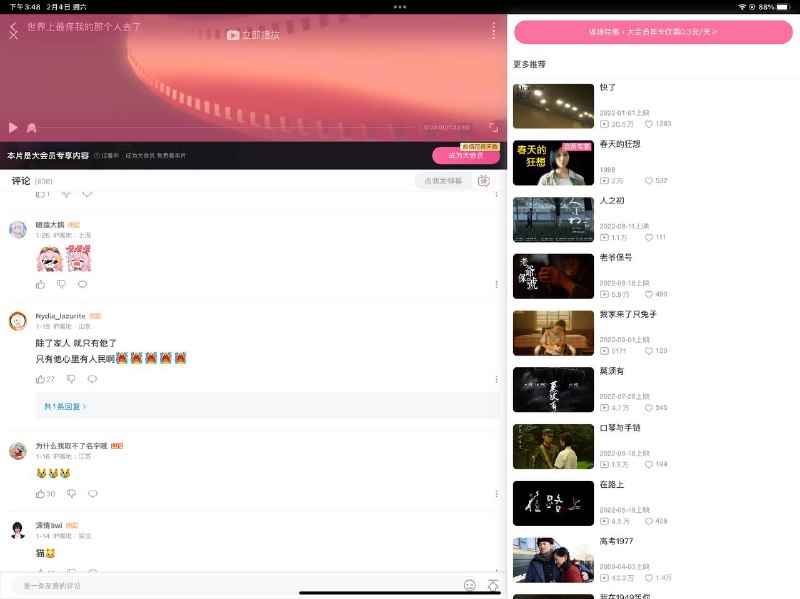Screen dimensions: 800x599
Task: Expand 共1条回复 replies
Action: (x=65, y=407)
